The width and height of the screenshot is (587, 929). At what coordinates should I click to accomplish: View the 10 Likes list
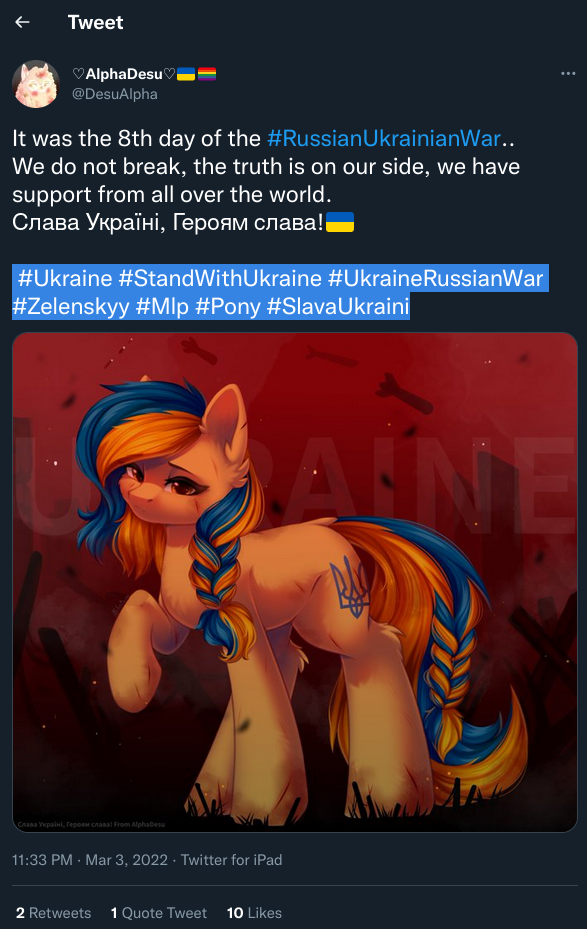click(x=254, y=913)
